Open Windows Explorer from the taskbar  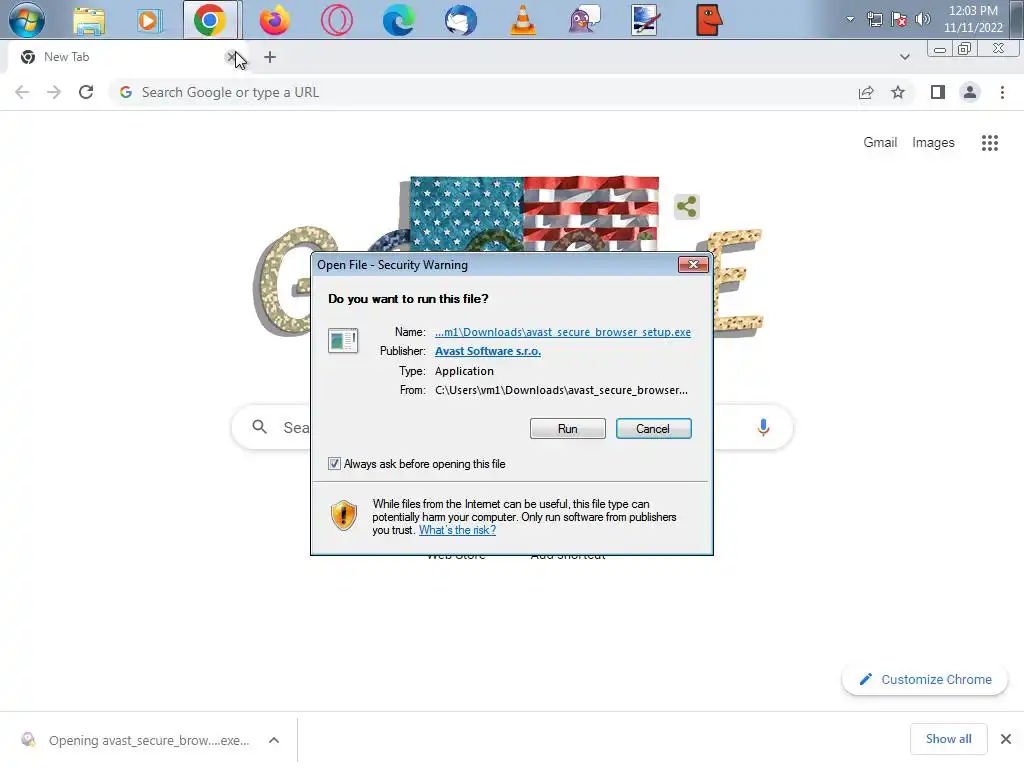coord(89,20)
